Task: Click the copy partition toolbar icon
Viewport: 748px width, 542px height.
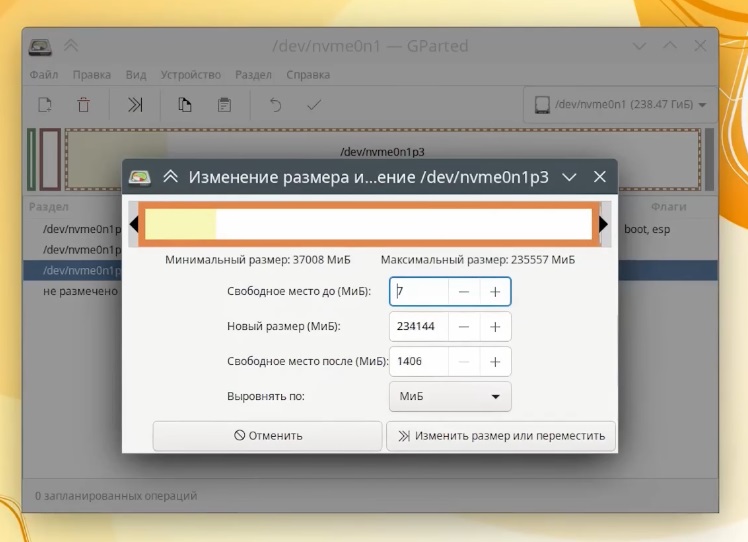Action: coord(185,104)
